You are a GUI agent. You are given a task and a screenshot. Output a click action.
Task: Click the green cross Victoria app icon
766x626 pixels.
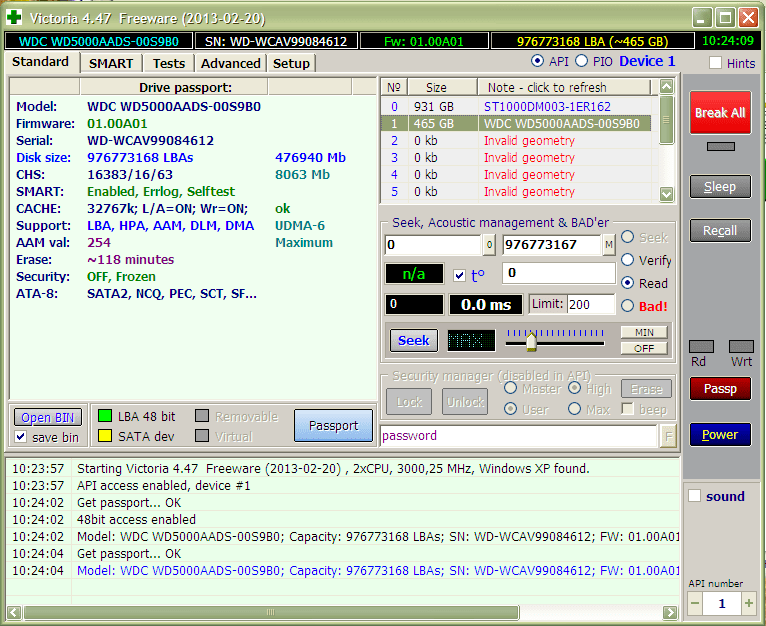tap(14, 18)
